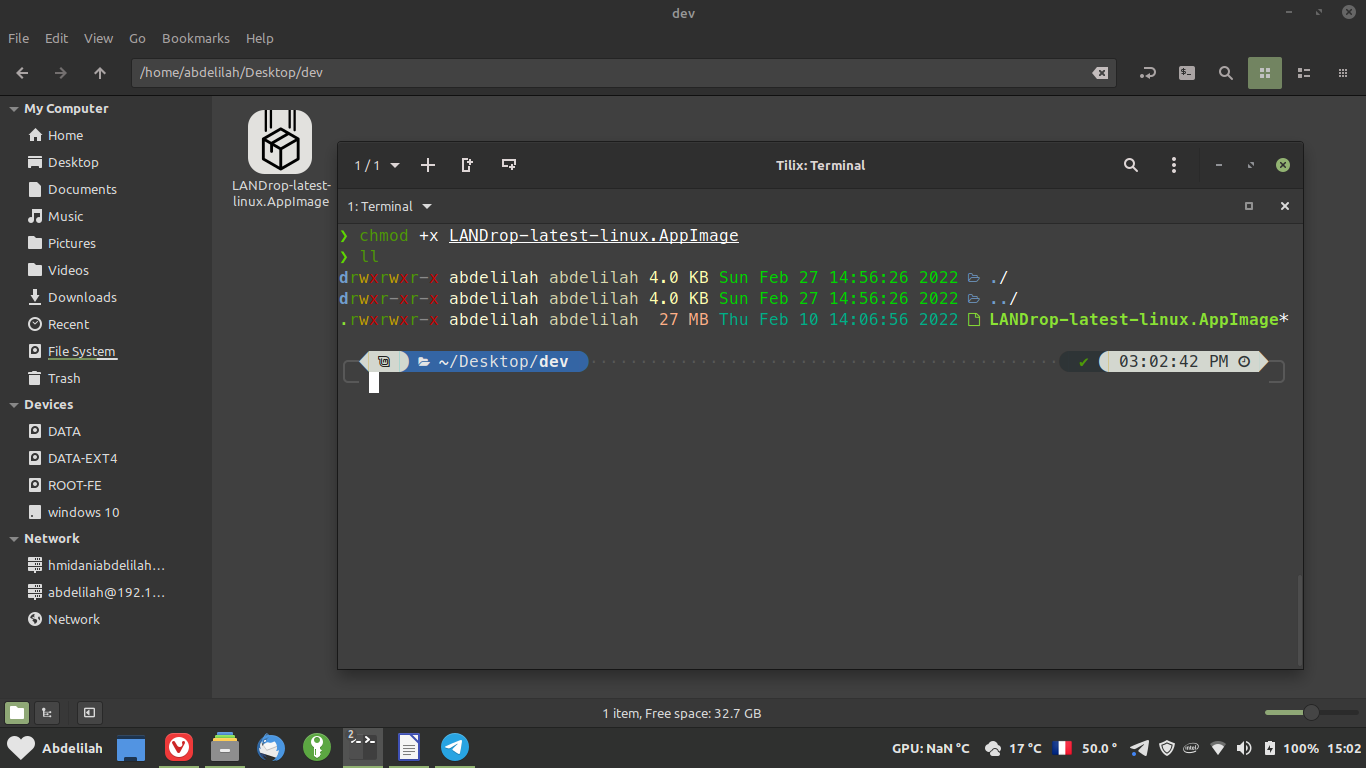
Task: Open the View menu
Action: [x=98, y=38]
